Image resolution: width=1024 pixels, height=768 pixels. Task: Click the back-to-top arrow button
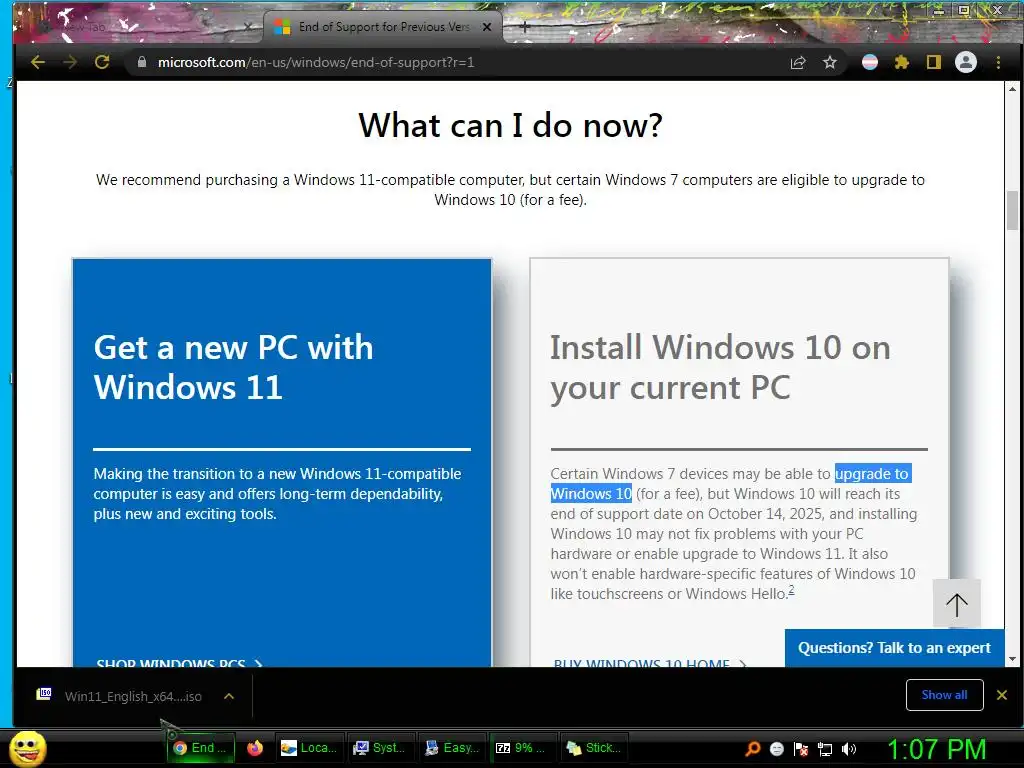tap(957, 604)
